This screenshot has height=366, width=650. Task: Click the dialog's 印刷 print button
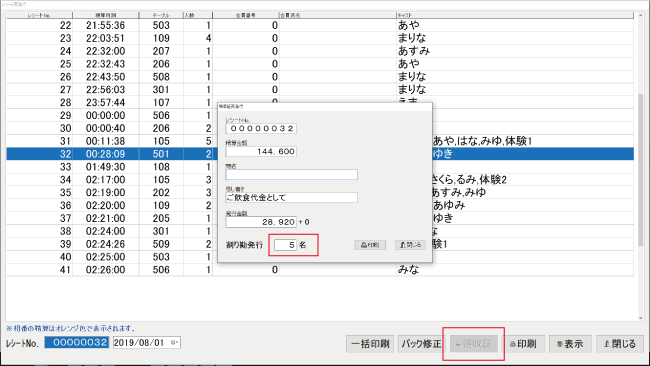point(370,245)
